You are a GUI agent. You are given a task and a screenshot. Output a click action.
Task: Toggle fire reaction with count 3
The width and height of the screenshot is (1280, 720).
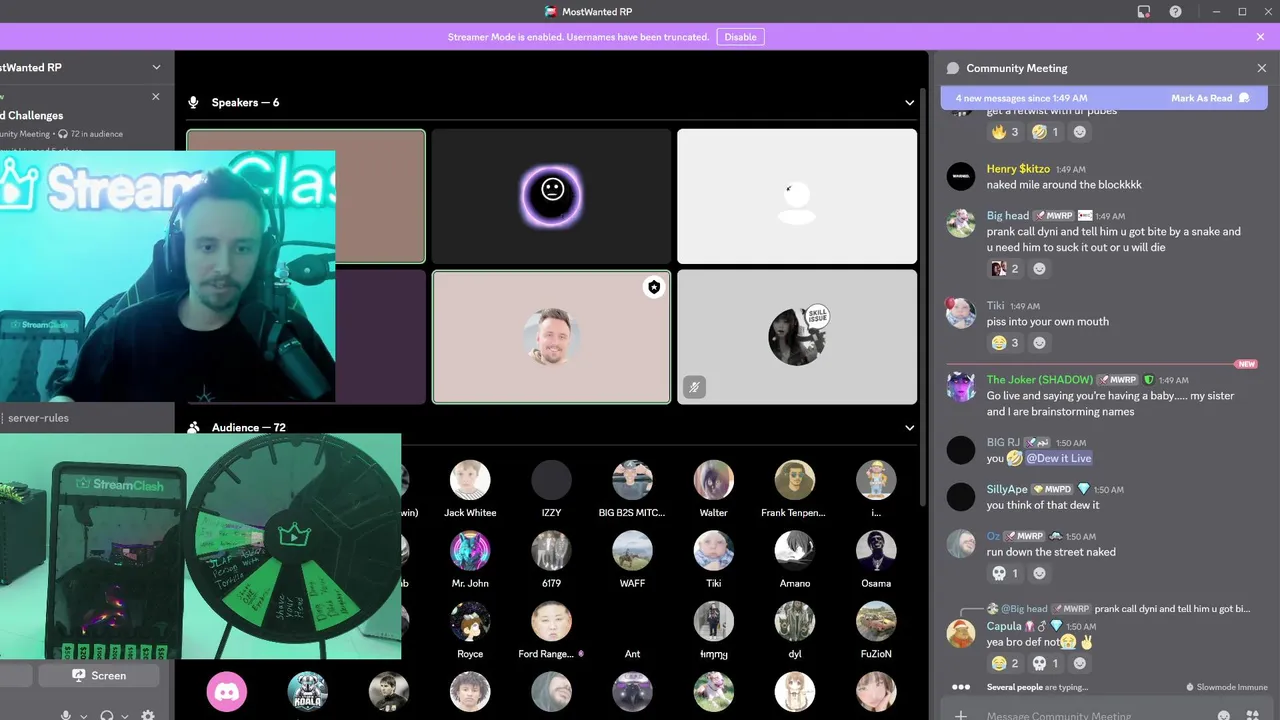(1005, 132)
